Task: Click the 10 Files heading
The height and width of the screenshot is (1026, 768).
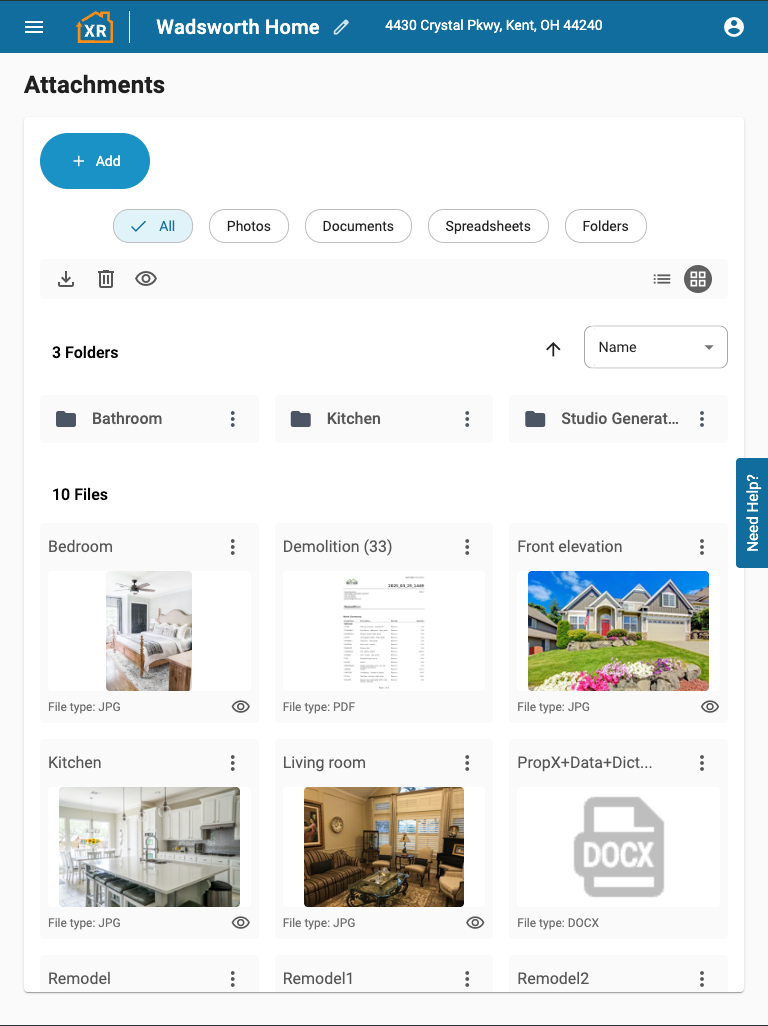Action: pyautogui.click(x=80, y=495)
